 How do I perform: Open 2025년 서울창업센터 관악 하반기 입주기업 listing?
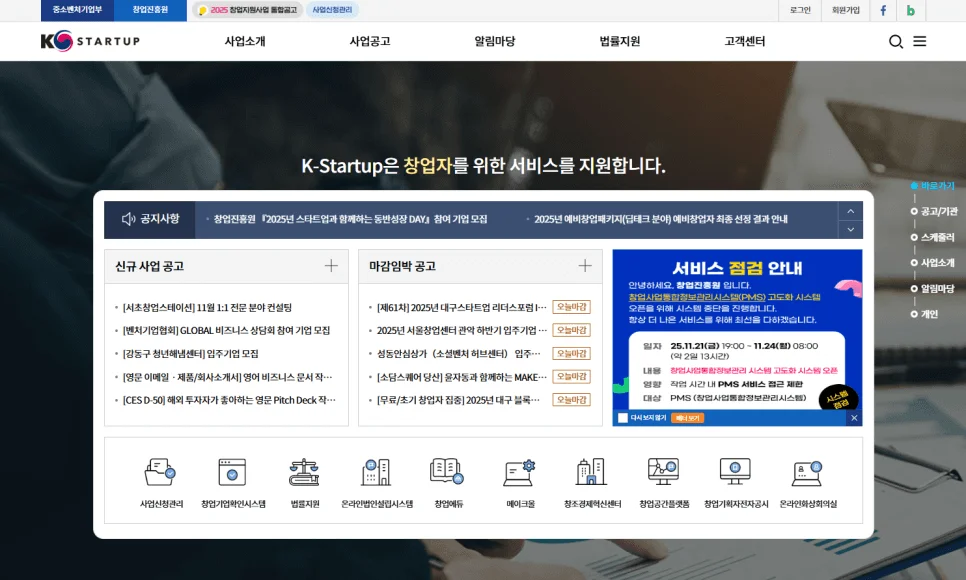point(461,330)
